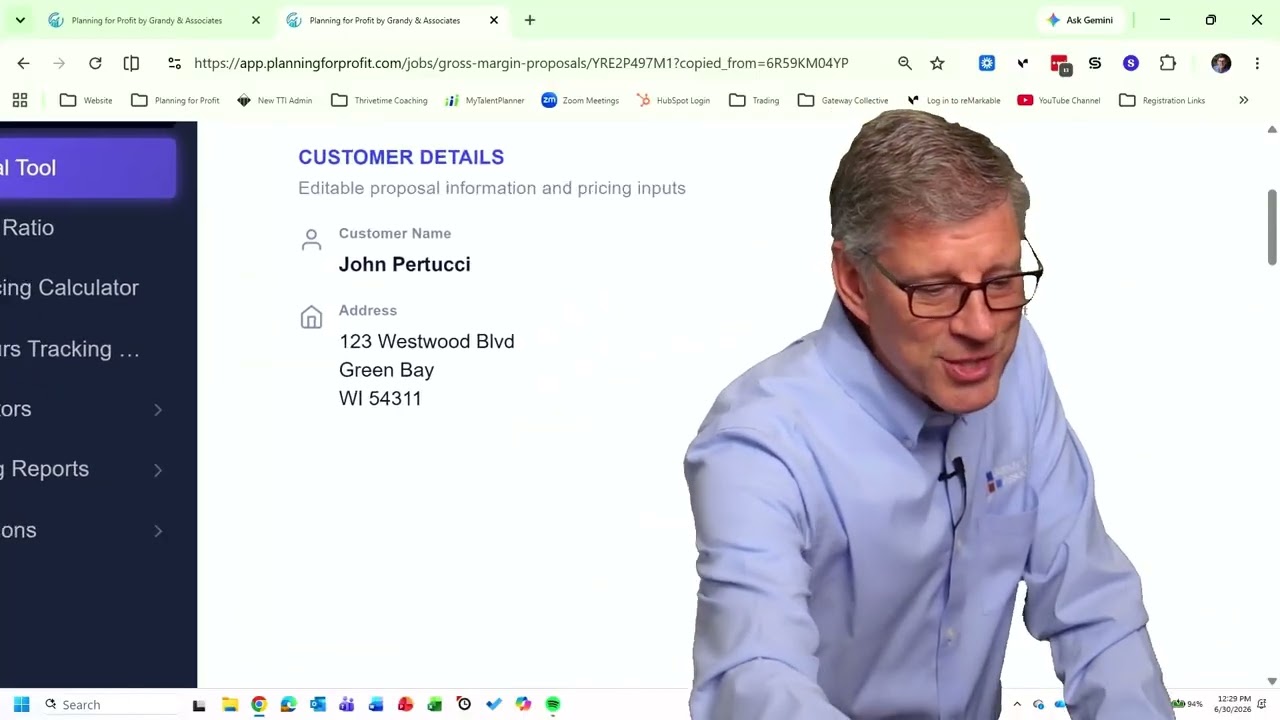This screenshot has width=1280, height=720.
Task: Show more bookmarks with the double chevron
Action: click(x=1243, y=100)
